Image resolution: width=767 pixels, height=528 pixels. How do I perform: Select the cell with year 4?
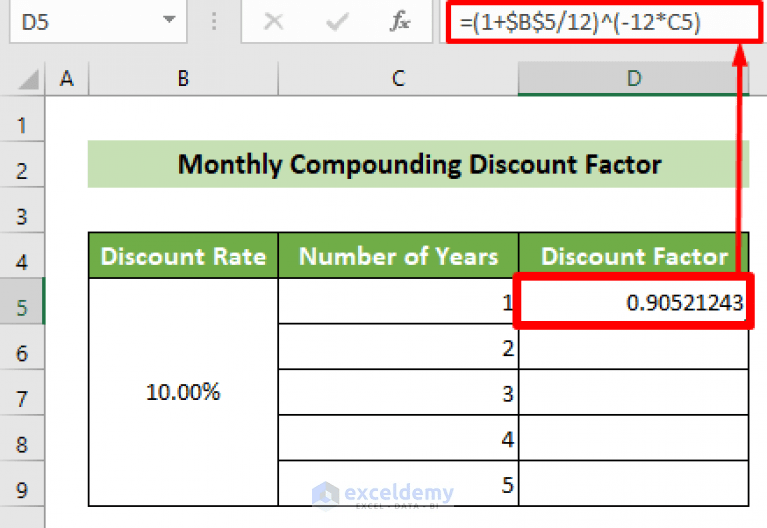pyautogui.click(x=398, y=437)
